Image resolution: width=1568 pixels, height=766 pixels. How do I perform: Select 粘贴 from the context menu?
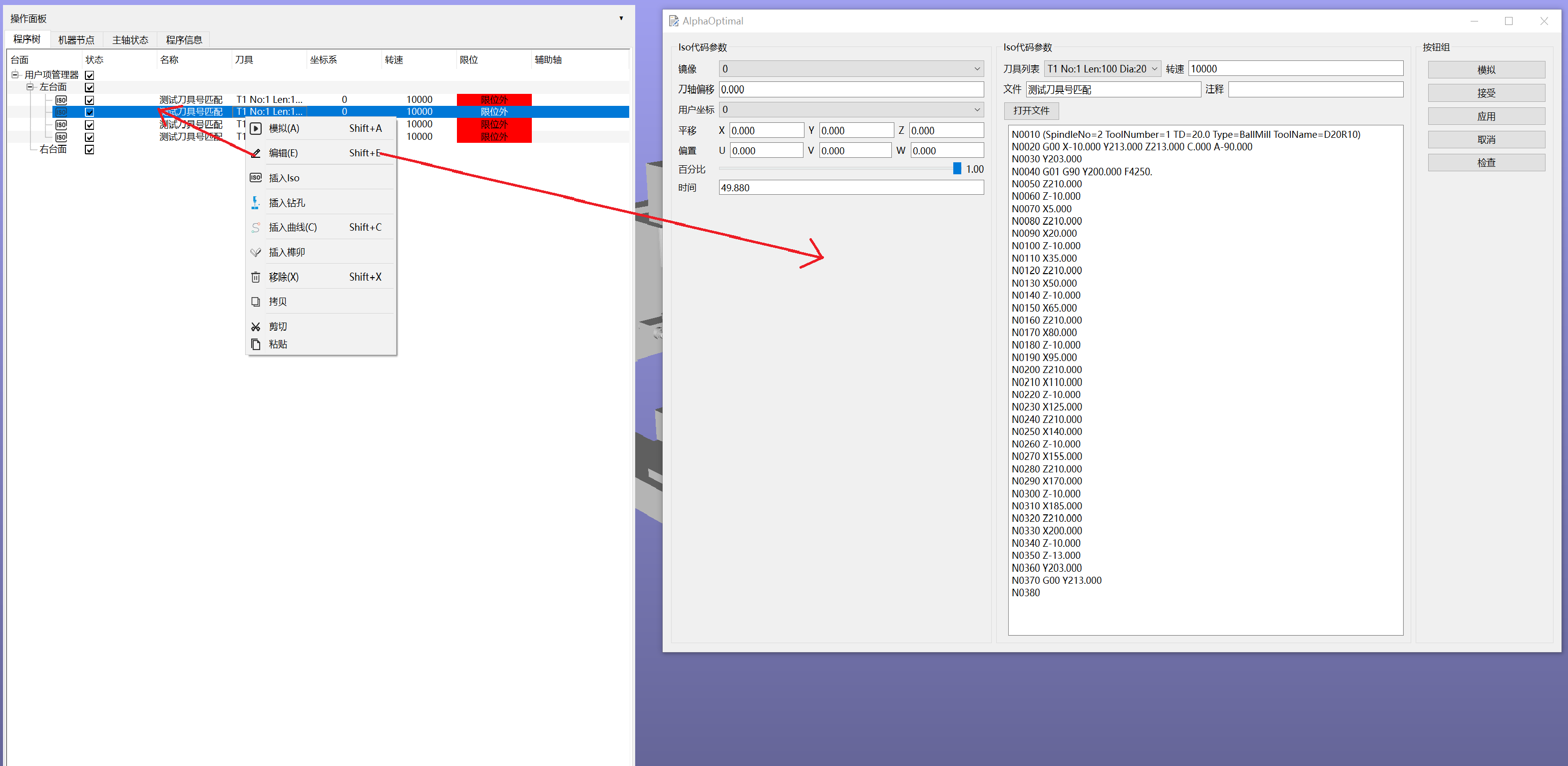278,344
